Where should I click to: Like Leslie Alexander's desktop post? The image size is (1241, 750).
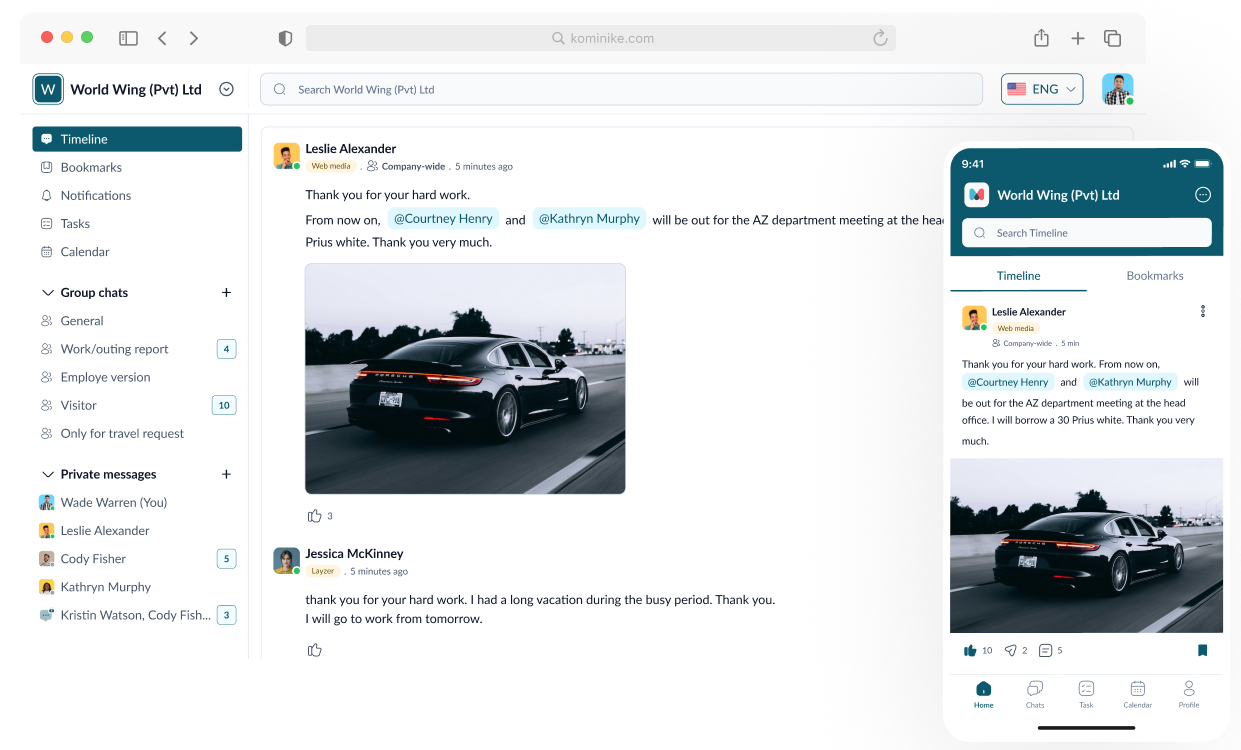315,516
